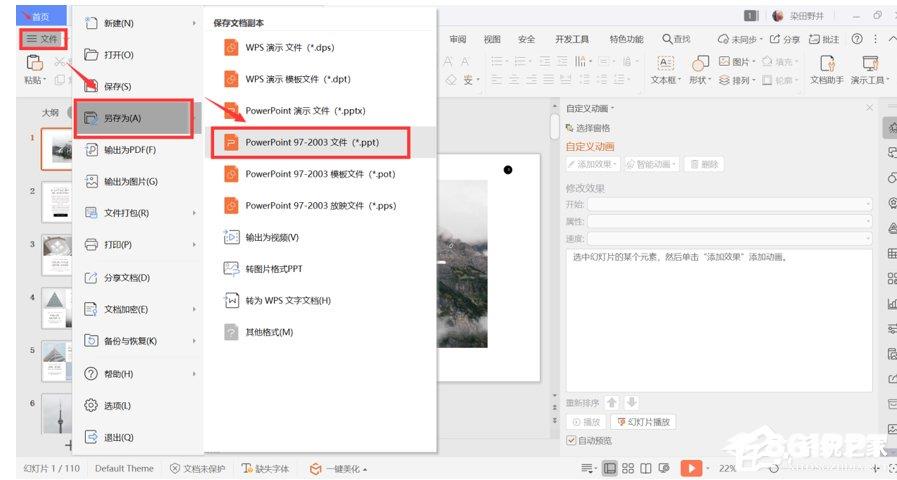897x480 pixels.
Task: Switch to 首页 tab
Action: (41, 16)
